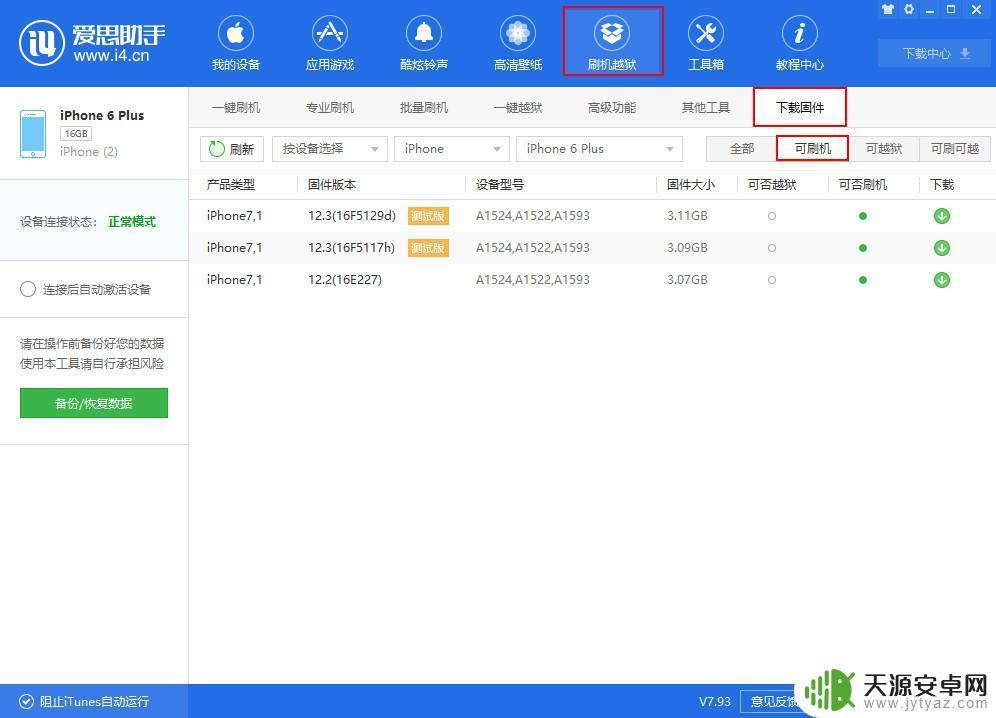This screenshot has width=996, height=718.
Task: Open 我的设备 (My Device) section
Action: tap(236, 43)
